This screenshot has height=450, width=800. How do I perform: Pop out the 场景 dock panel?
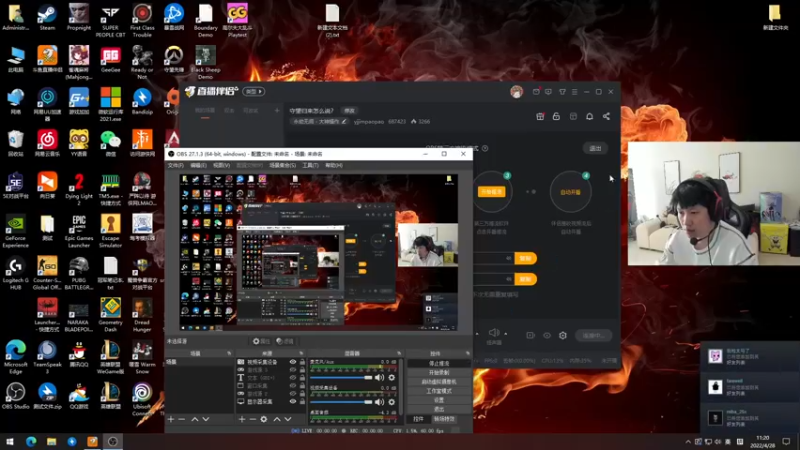tap(229, 353)
